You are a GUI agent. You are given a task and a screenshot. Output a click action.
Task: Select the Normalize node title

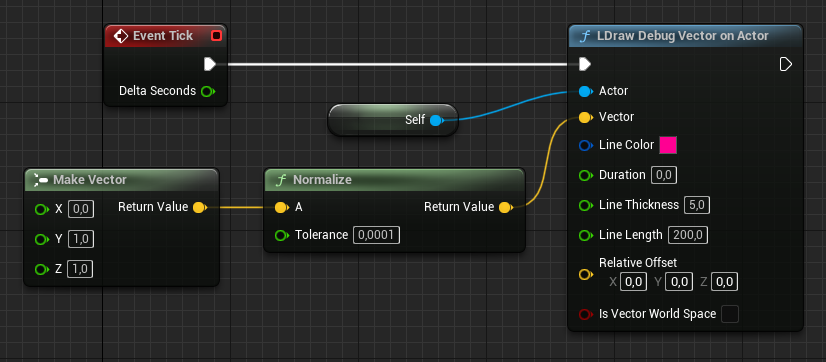pyautogui.click(x=322, y=180)
